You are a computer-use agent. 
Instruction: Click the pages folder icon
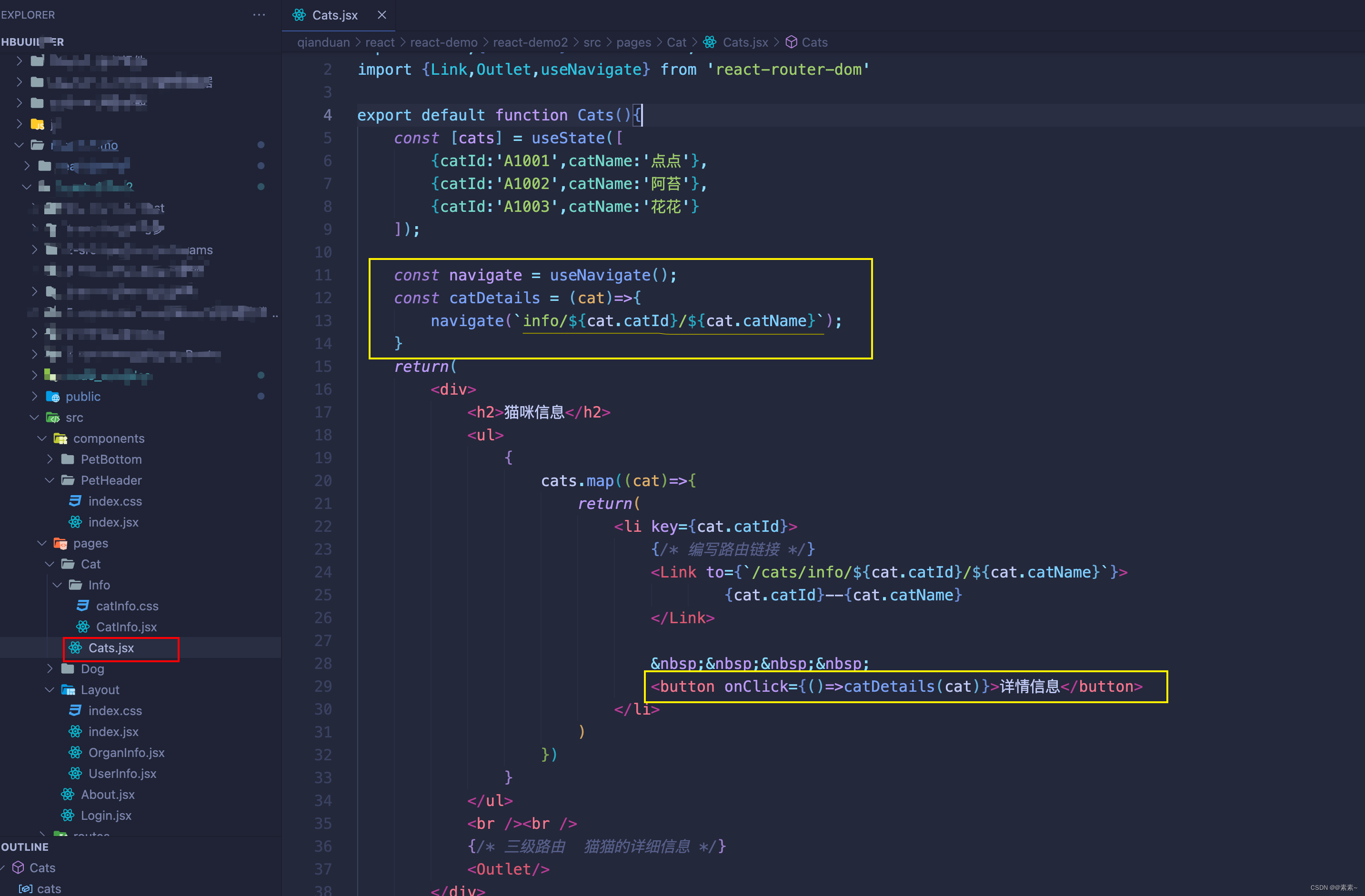point(60,543)
